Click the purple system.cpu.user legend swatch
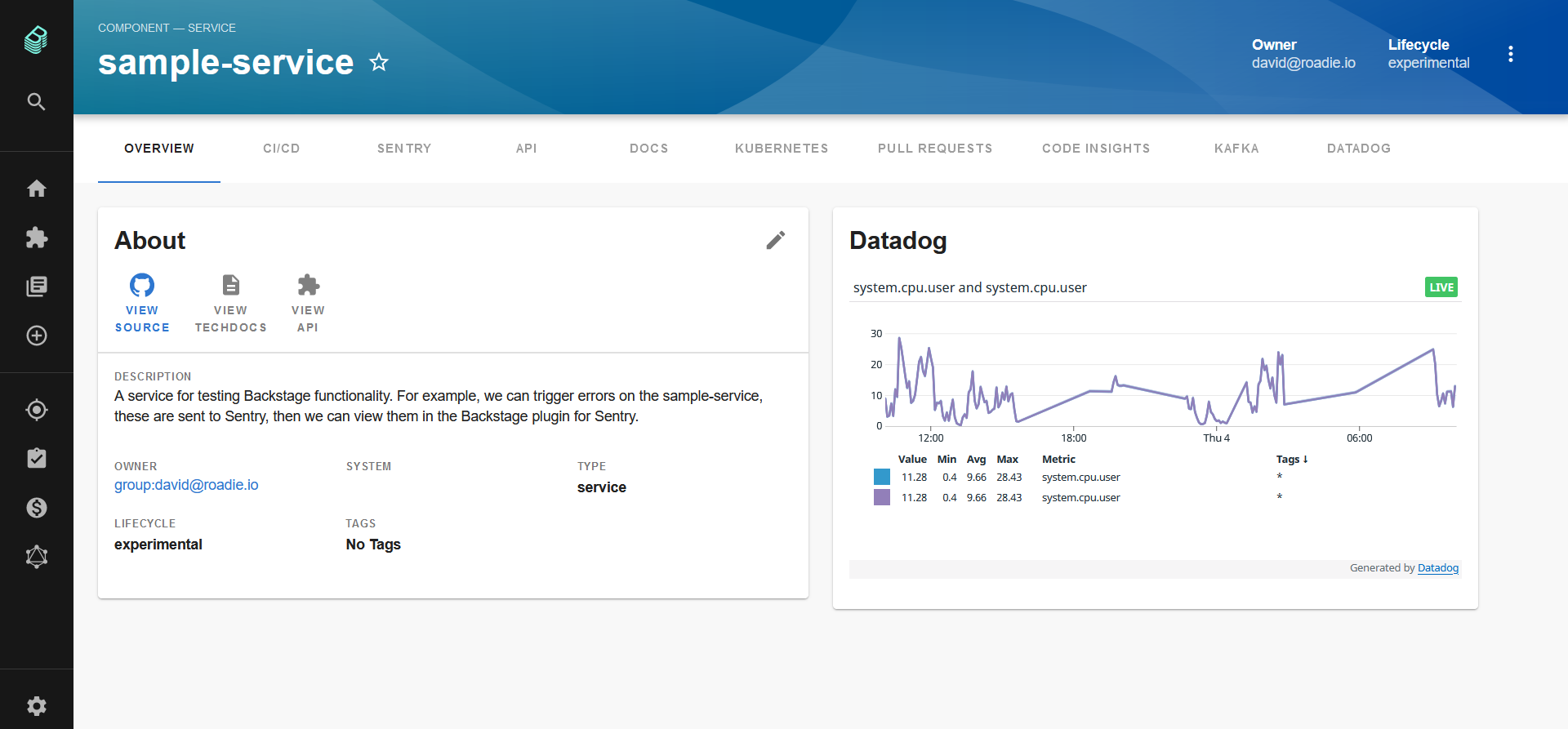The height and width of the screenshot is (729, 1568). [x=882, y=497]
